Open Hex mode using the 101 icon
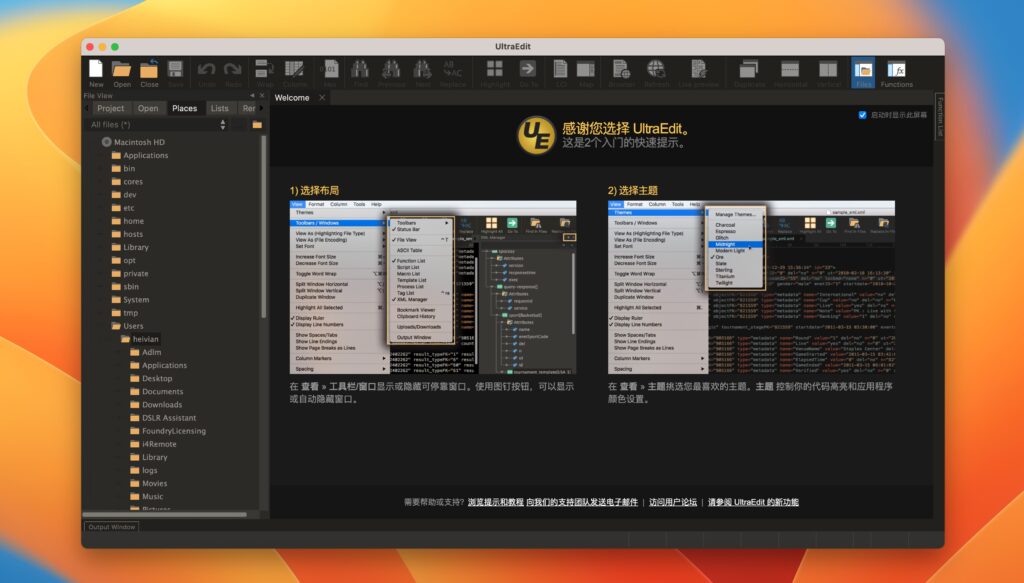This screenshot has width=1024, height=583. 331,70
